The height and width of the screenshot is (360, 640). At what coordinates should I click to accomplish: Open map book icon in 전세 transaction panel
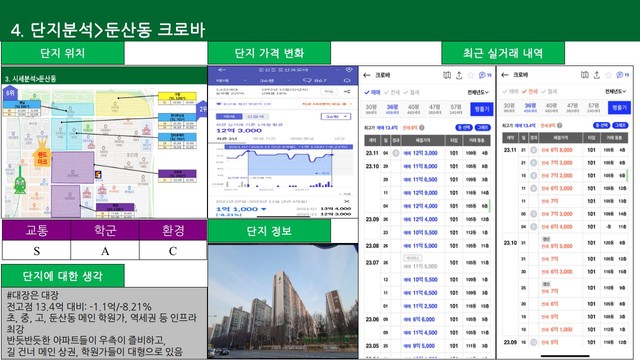coord(584,75)
